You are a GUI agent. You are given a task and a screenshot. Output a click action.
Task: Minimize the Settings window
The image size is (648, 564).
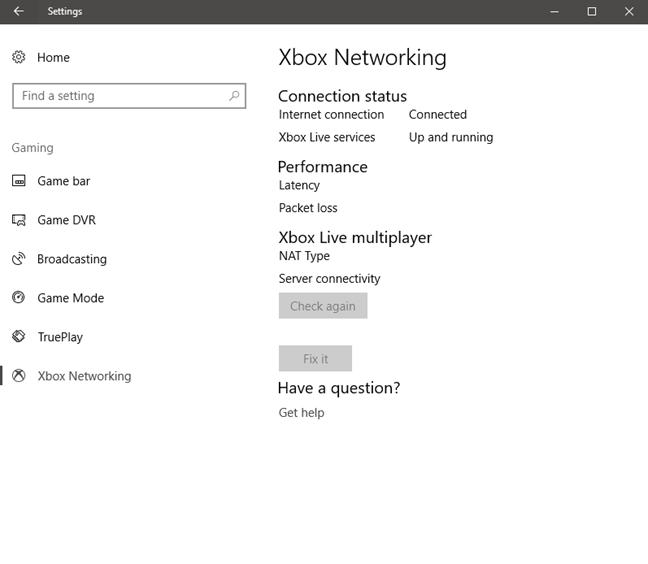tap(554, 12)
